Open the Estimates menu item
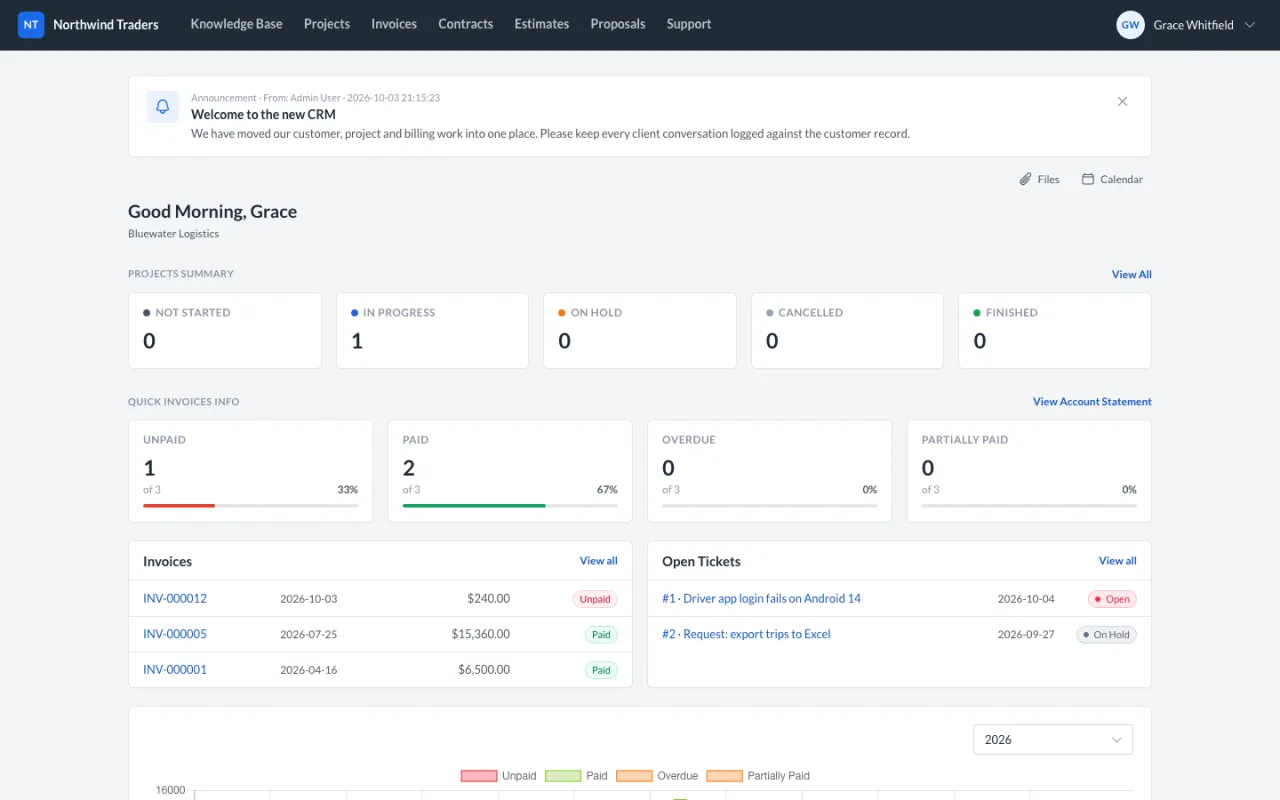Screen dimensions: 1280x800 point(542,24)
